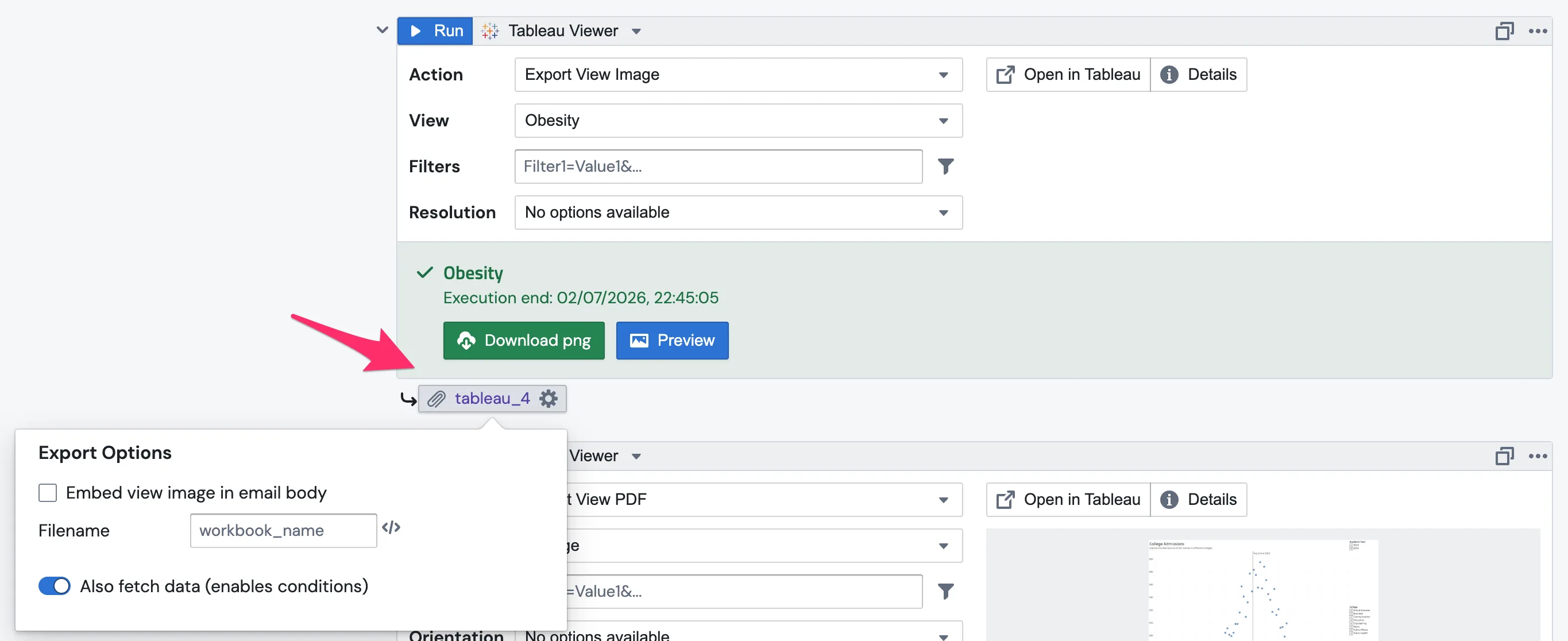1568x641 pixels.
Task: Open Resolution dropdown
Action: tap(739, 213)
